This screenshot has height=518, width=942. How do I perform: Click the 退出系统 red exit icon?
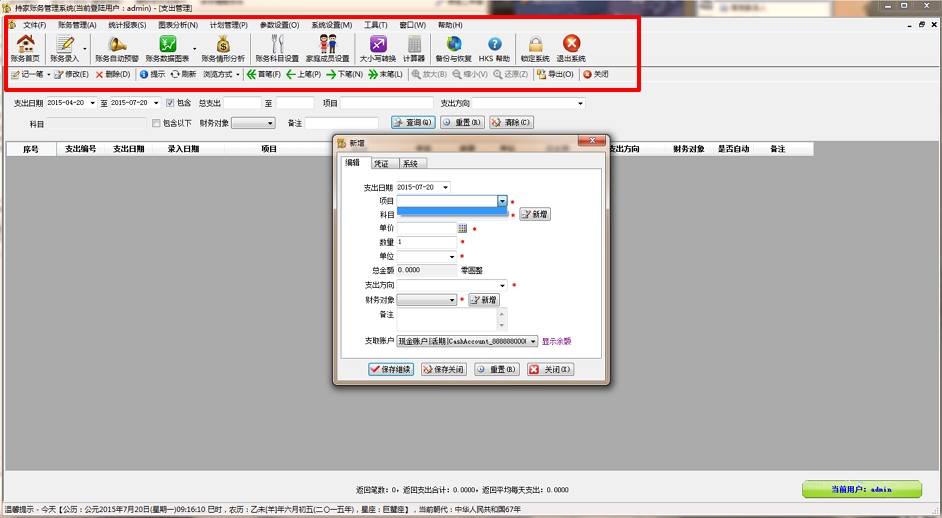coord(571,49)
